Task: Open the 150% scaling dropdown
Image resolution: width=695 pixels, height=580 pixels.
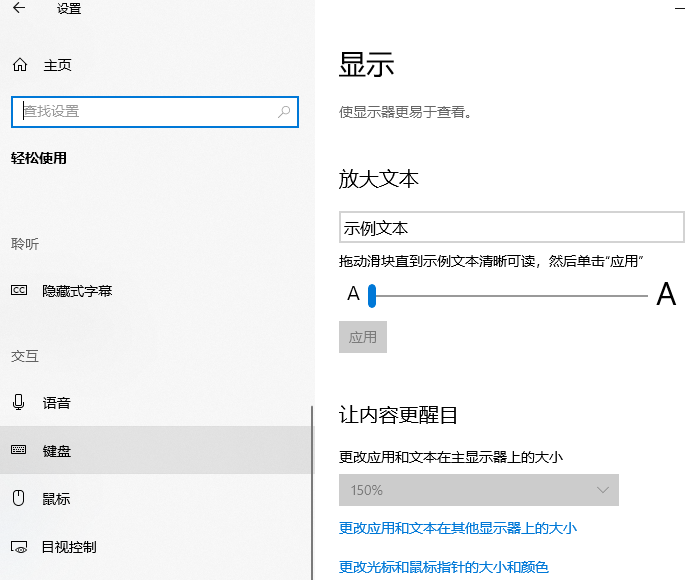Action: [478, 490]
